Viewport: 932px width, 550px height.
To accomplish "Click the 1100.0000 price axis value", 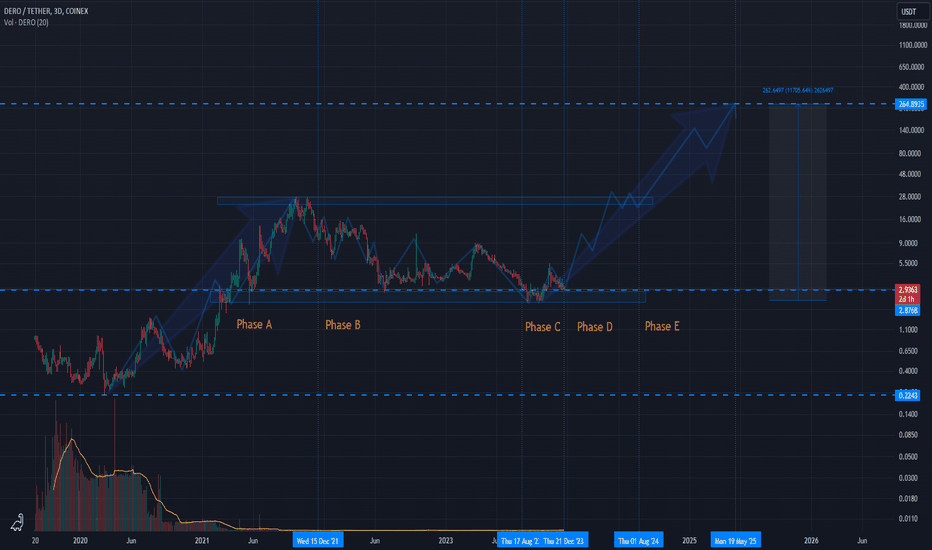I will click(913, 45).
